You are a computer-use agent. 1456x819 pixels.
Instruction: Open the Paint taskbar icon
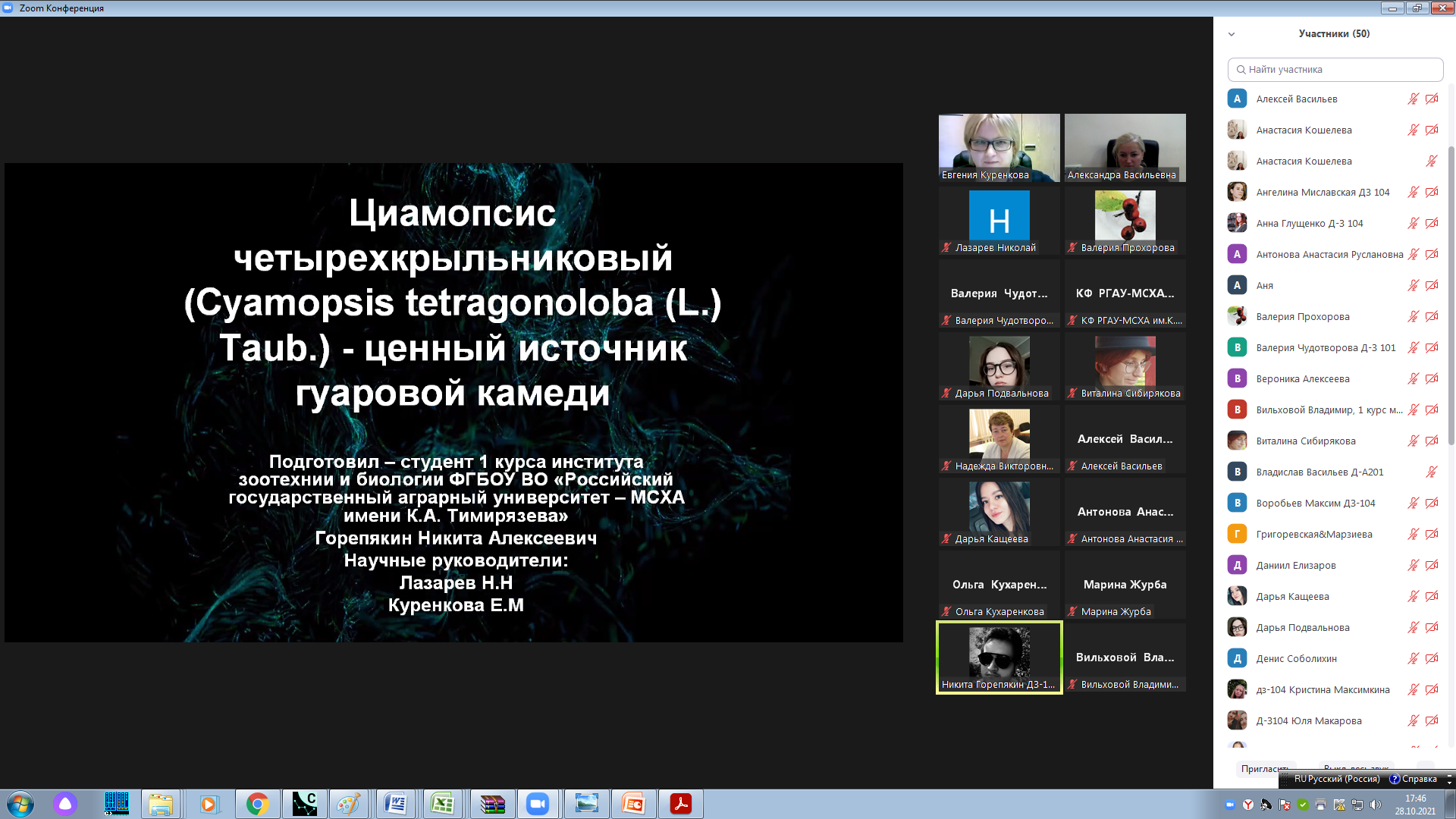point(349,804)
